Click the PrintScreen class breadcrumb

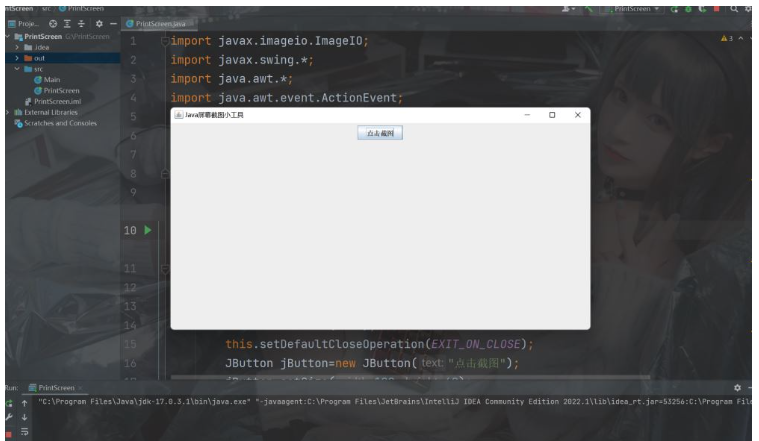click(x=81, y=9)
